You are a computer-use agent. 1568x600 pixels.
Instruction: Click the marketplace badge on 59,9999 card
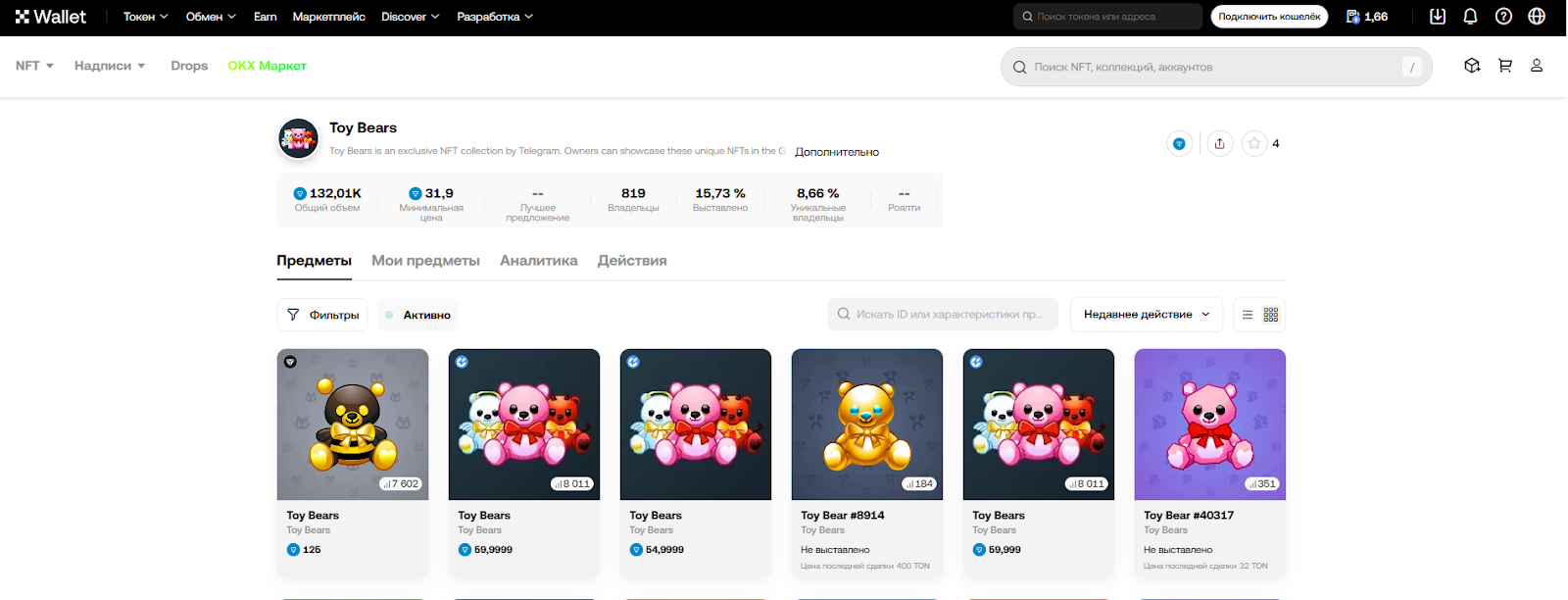[x=462, y=362]
